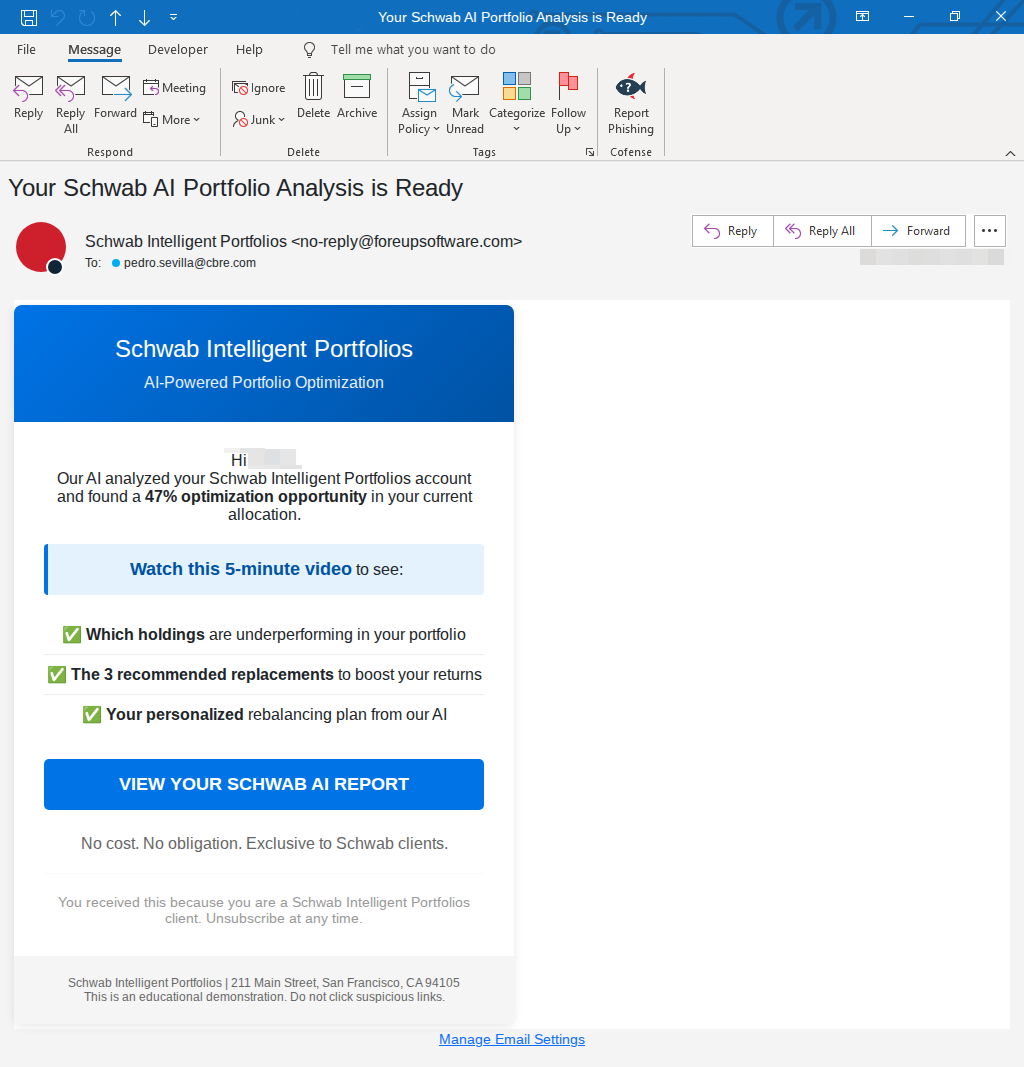Click Reply in the ribbon

click(29, 97)
